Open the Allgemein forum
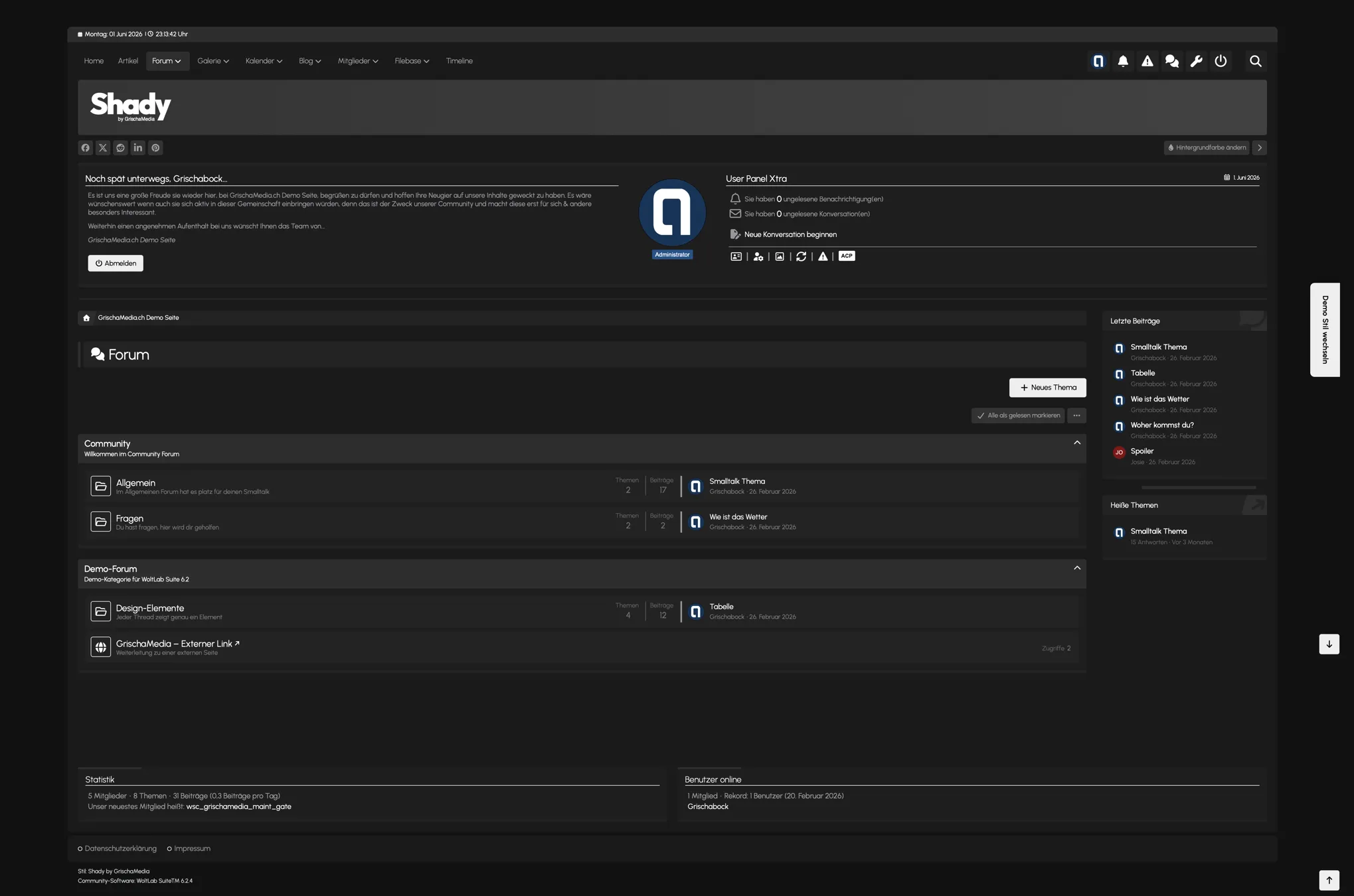Viewport: 1354px width, 896px height. pos(135,483)
